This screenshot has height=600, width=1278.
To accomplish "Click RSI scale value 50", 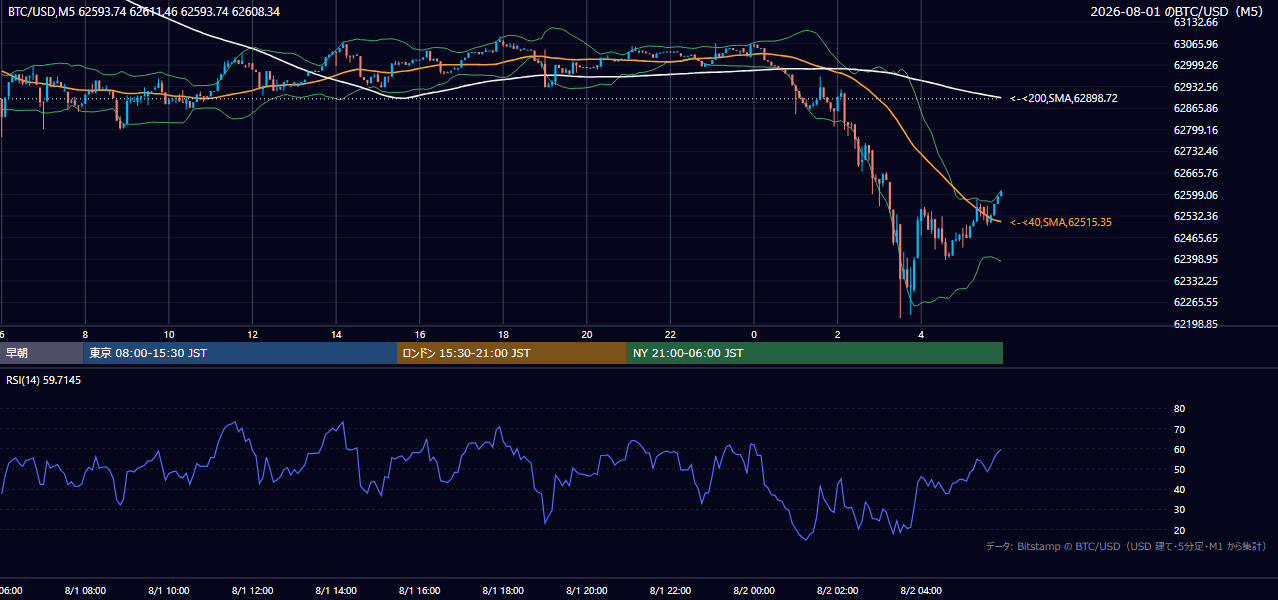I will (x=1179, y=469).
